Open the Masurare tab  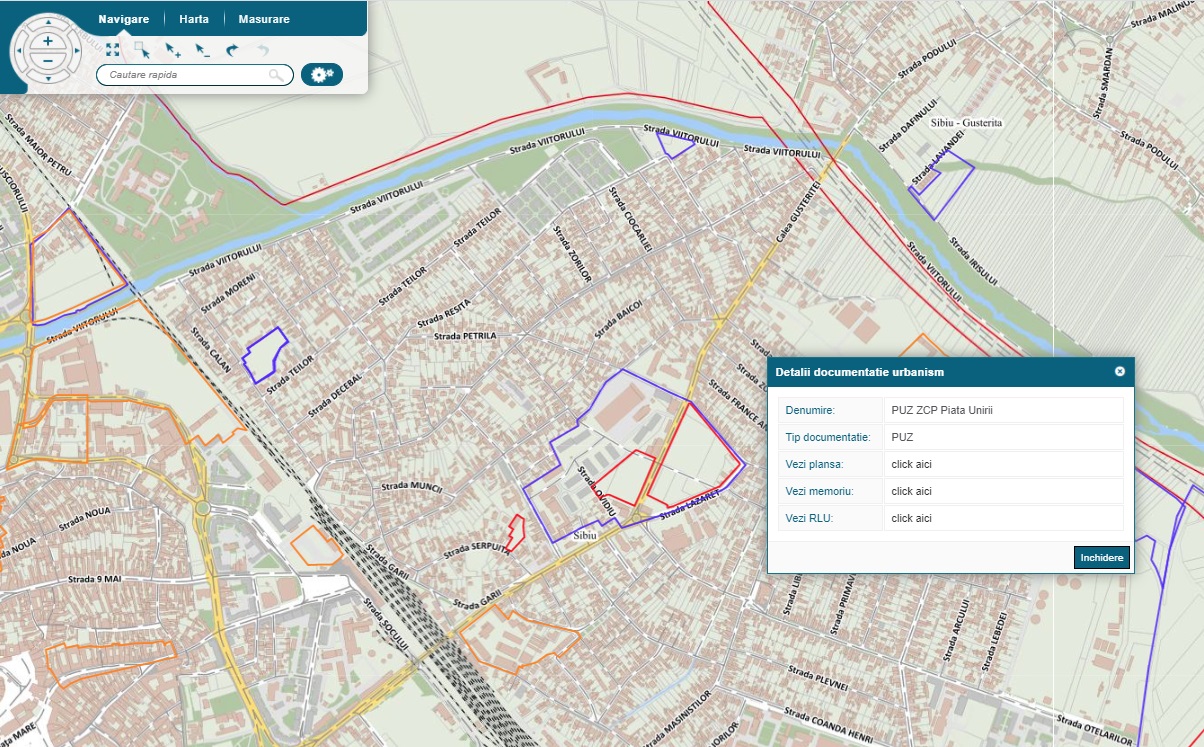(x=264, y=19)
